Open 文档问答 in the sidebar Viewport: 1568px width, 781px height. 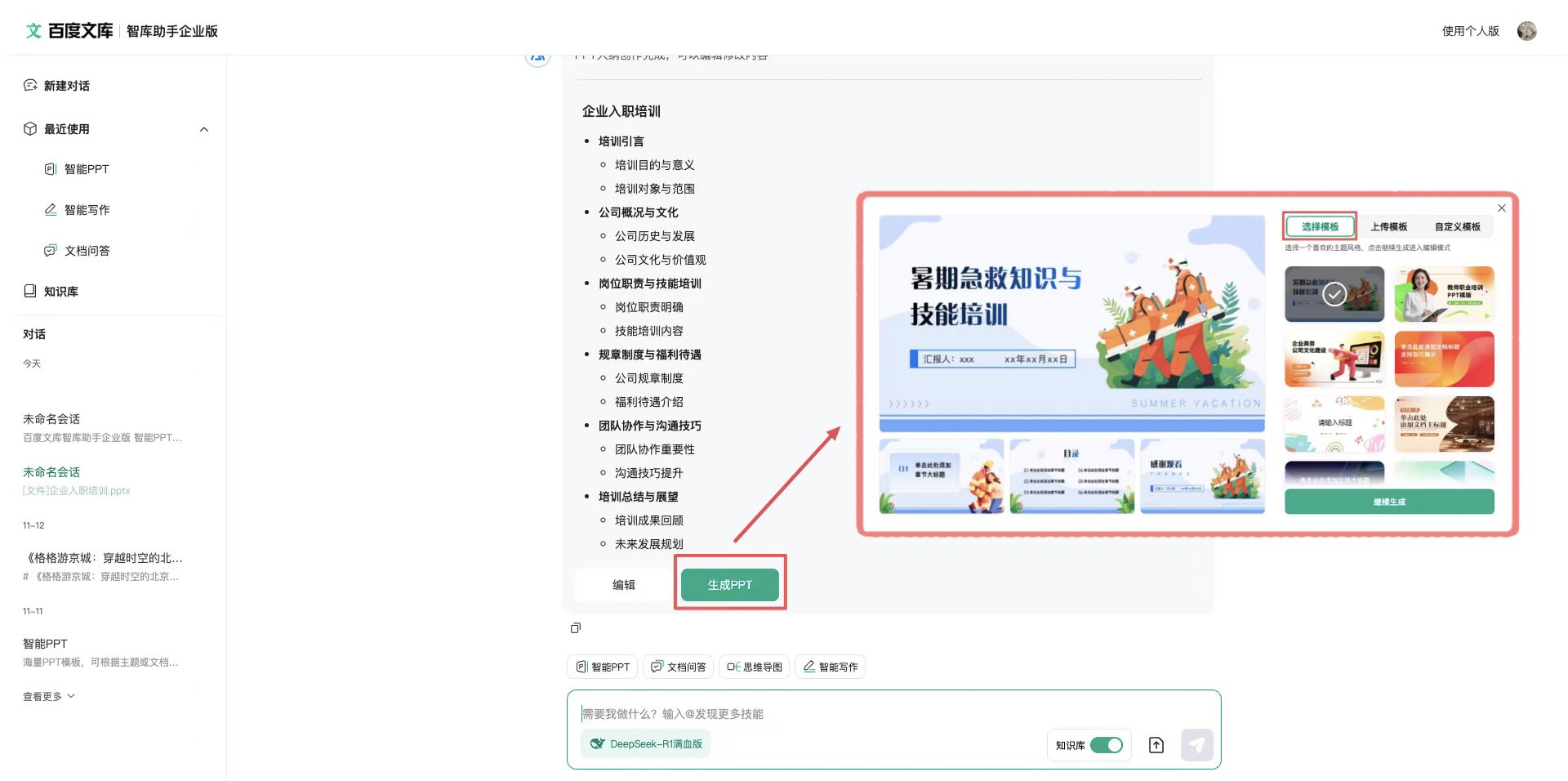77,251
